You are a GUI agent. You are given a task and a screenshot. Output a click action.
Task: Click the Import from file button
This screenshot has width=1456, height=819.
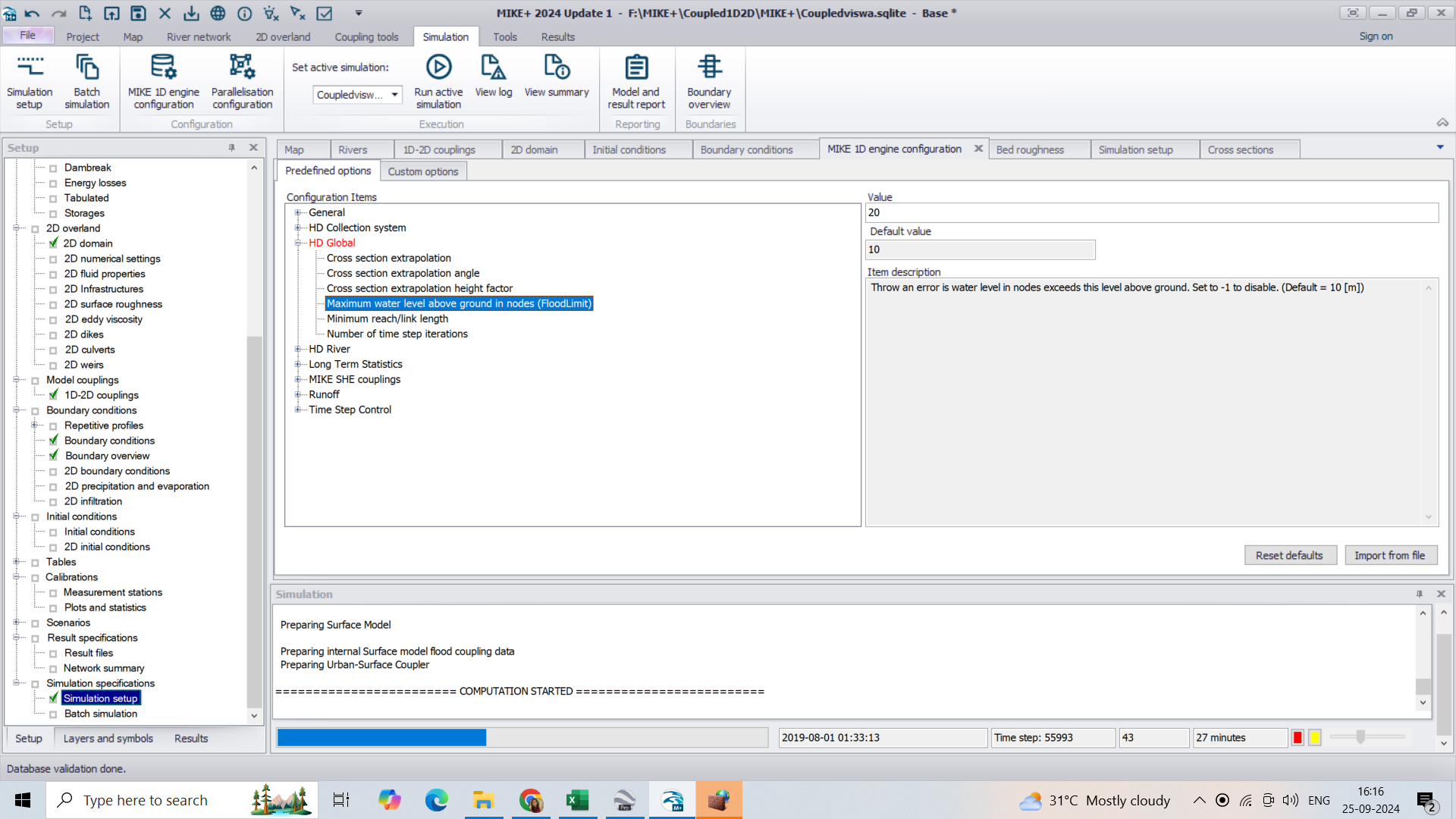pyautogui.click(x=1389, y=555)
